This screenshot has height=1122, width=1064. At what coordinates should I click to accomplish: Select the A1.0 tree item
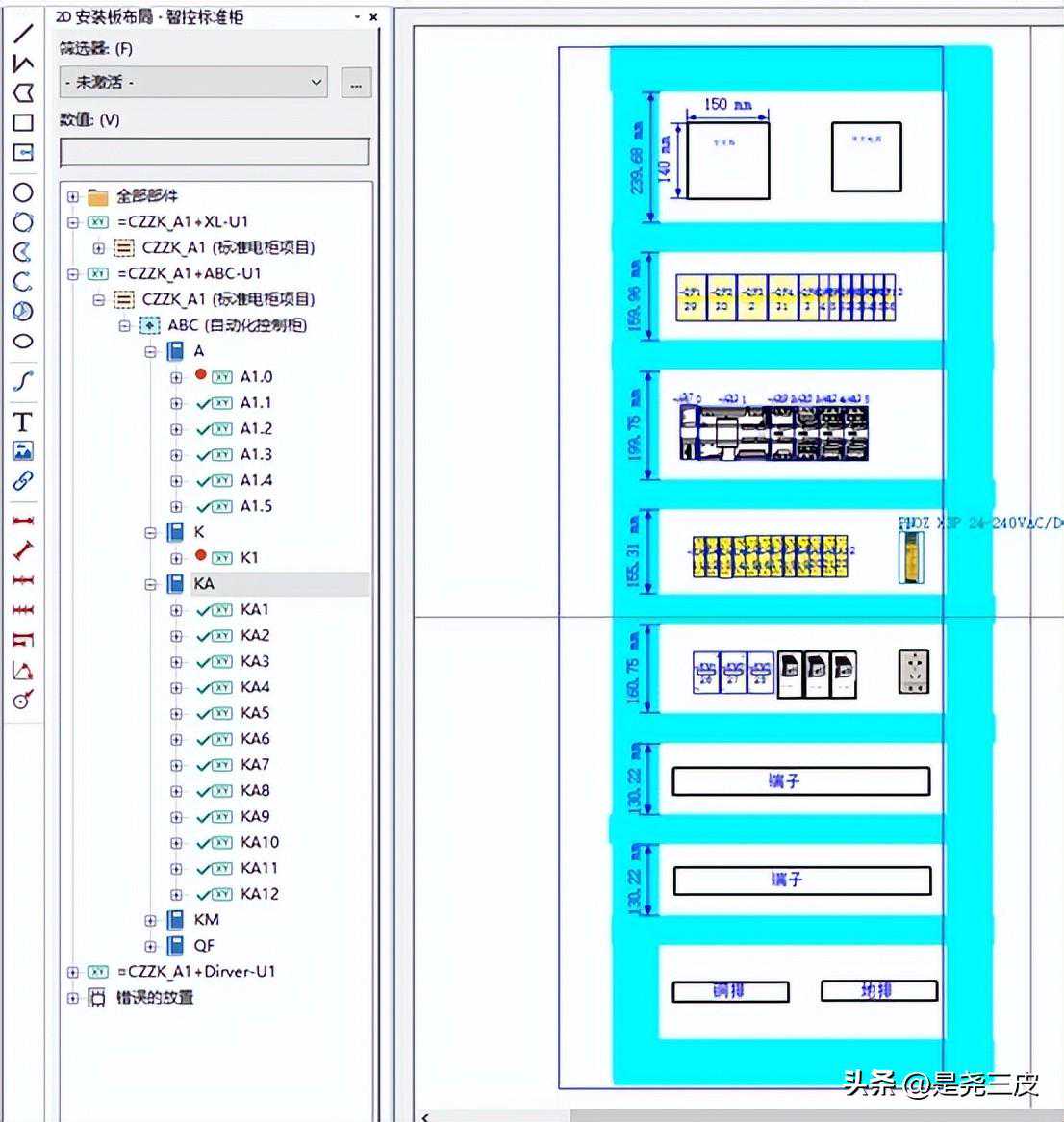[x=256, y=377]
